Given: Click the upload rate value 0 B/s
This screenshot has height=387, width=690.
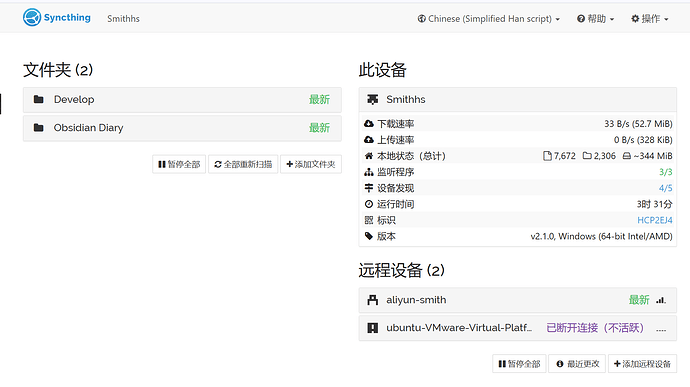Looking at the screenshot, I should [643, 140].
